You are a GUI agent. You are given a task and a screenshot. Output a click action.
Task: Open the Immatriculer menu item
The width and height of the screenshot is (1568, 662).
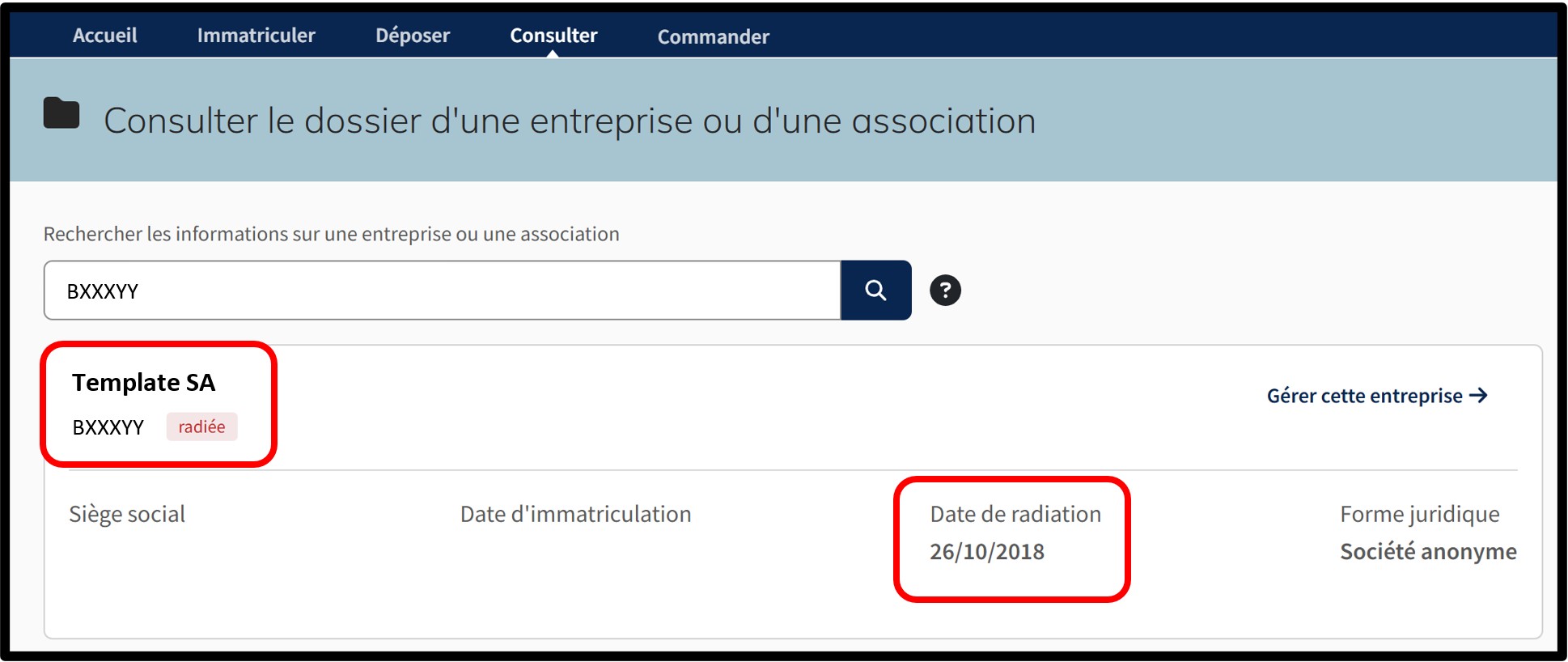(x=256, y=36)
